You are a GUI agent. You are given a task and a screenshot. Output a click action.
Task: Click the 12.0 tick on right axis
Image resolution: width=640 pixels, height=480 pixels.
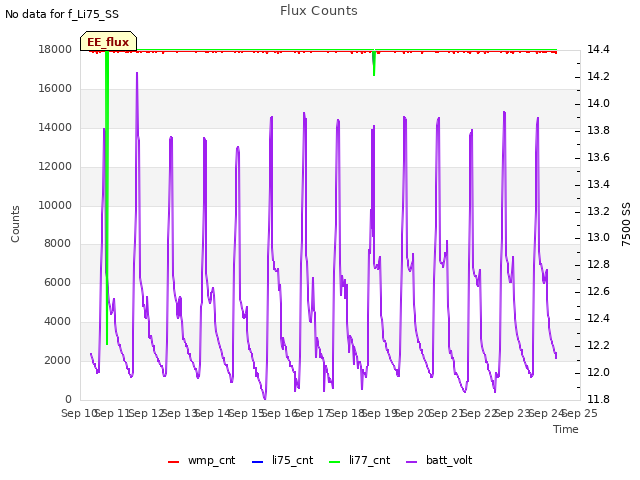(598, 372)
